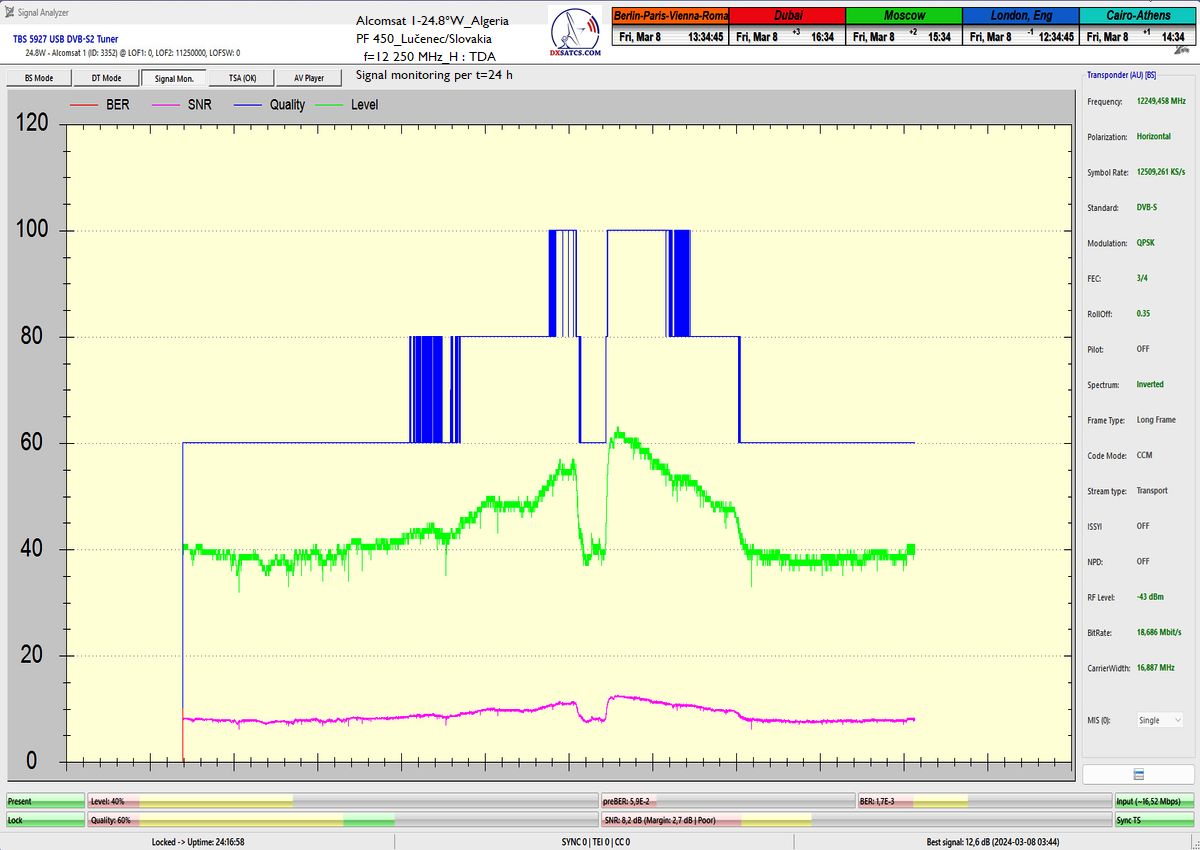Click the red BER legend line
1200x850 pixels.
point(84,105)
